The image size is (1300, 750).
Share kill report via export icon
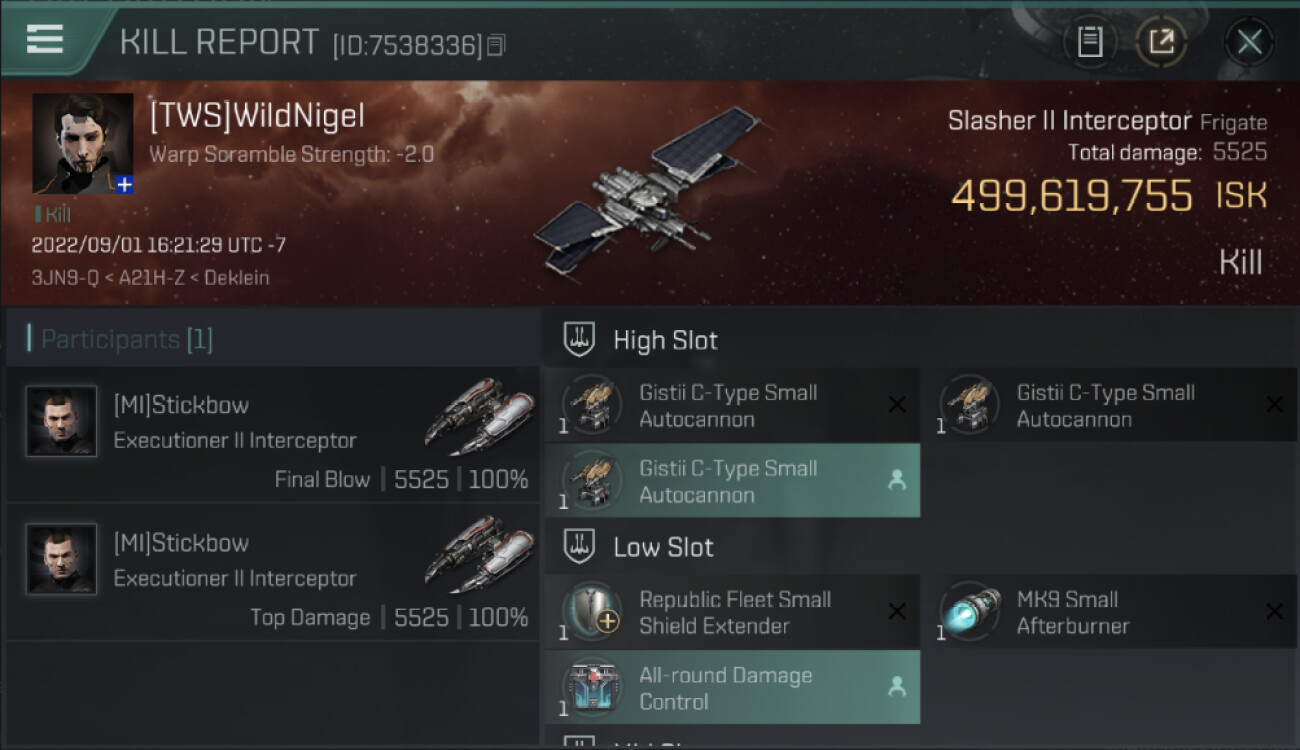tap(1161, 42)
